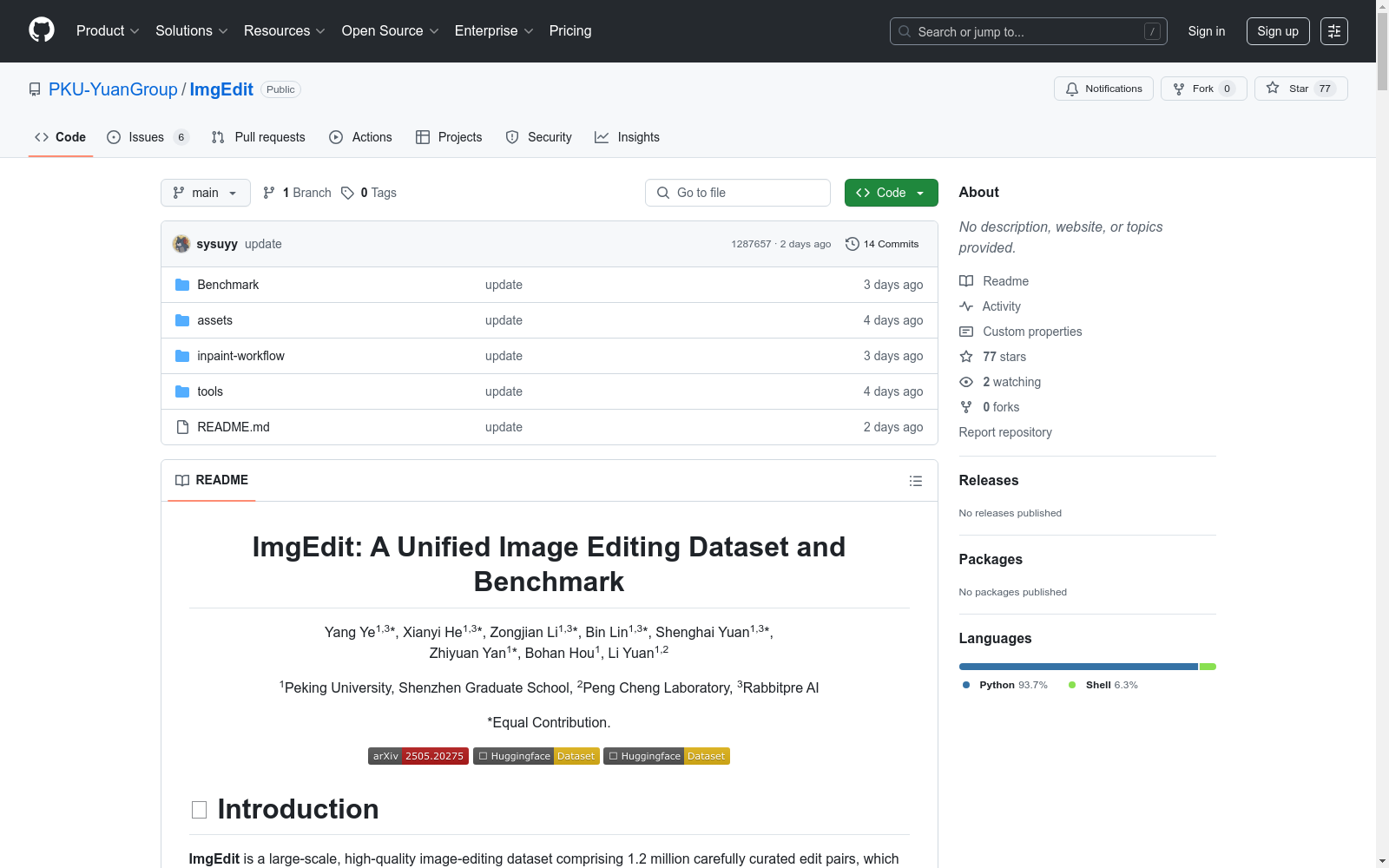Click the page vertical scrollbar
Viewport: 1389px width, 868px height.
(x=1382, y=434)
